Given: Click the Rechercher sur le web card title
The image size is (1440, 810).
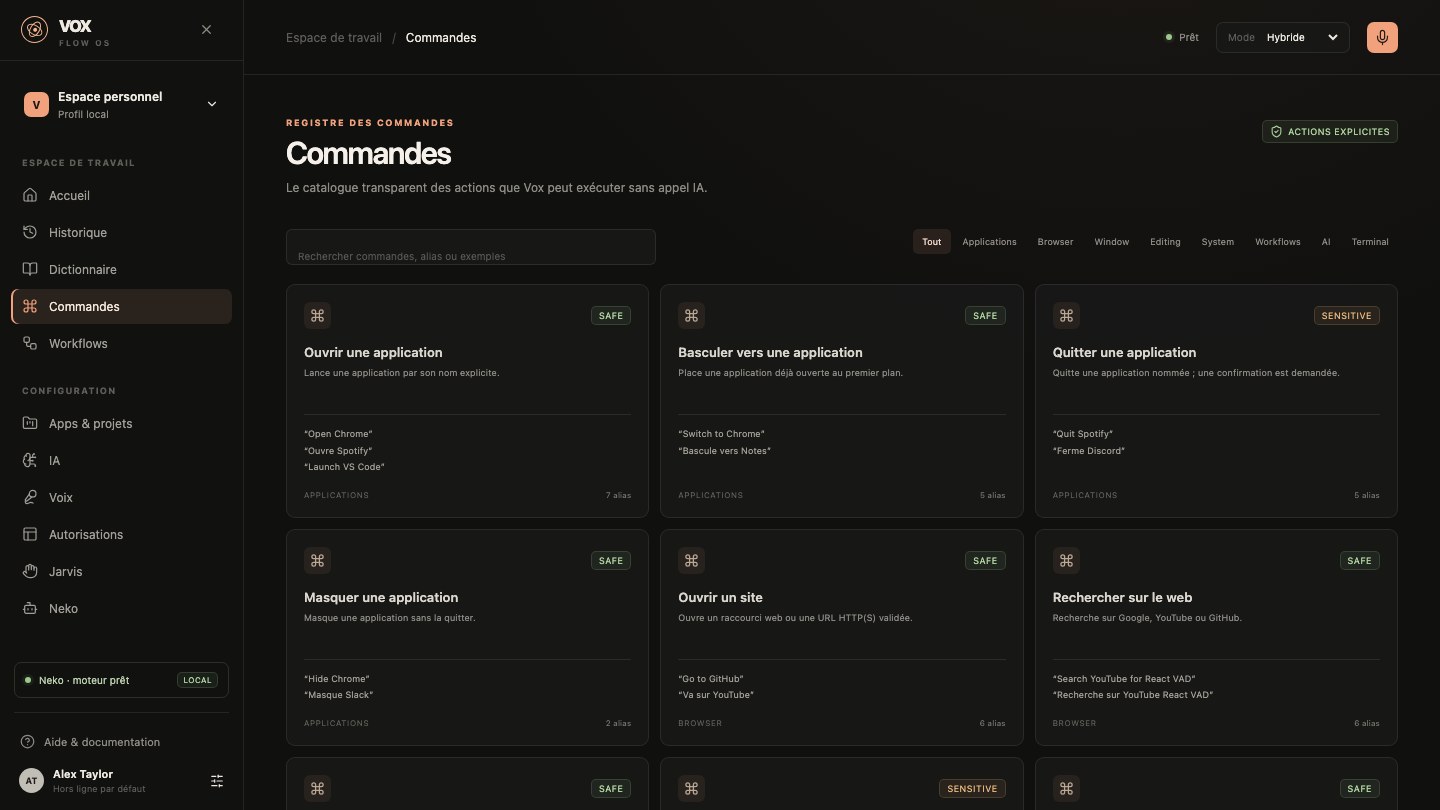Looking at the screenshot, I should (x=1122, y=598).
